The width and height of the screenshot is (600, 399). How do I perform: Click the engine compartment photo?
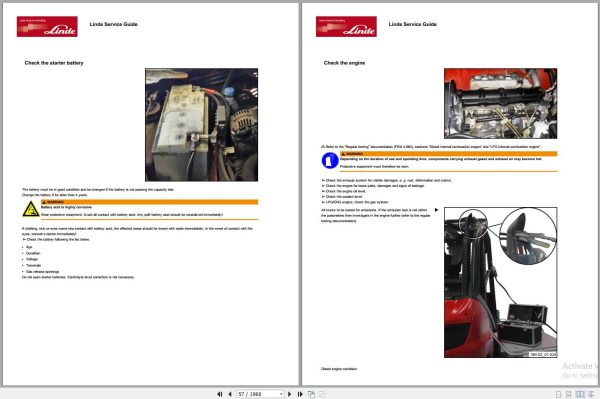(501, 103)
